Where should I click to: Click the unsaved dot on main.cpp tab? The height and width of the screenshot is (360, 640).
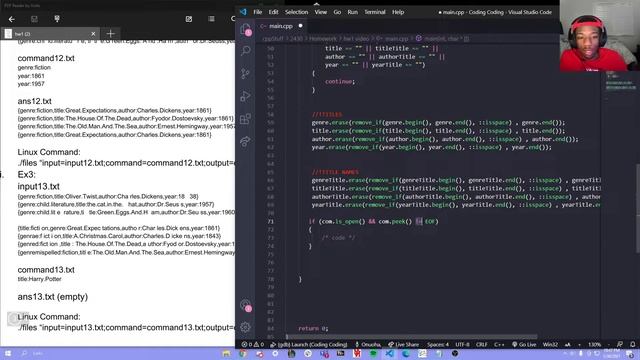coord(300,26)
